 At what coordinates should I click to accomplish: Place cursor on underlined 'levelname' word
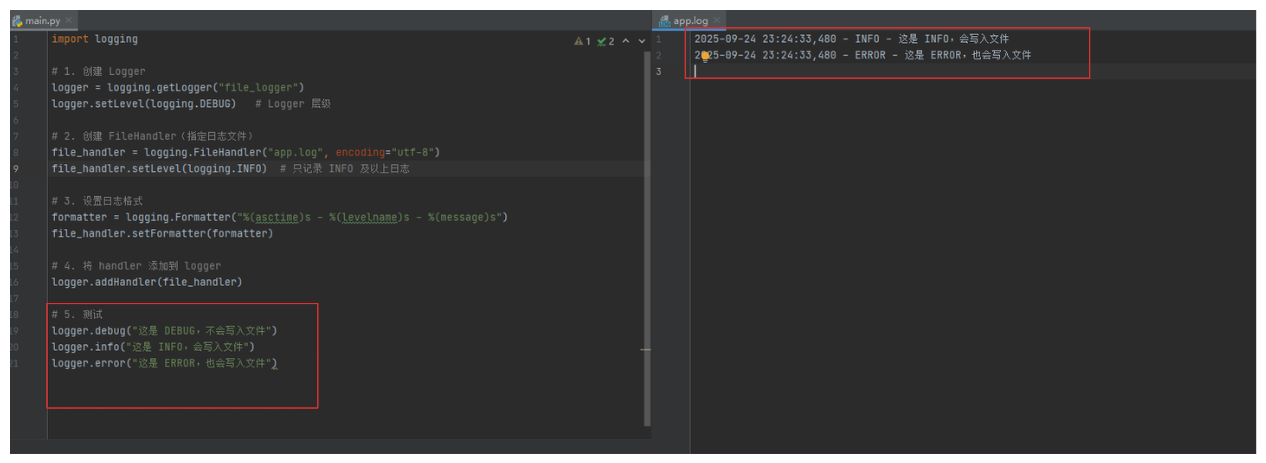tap(369, 217)
